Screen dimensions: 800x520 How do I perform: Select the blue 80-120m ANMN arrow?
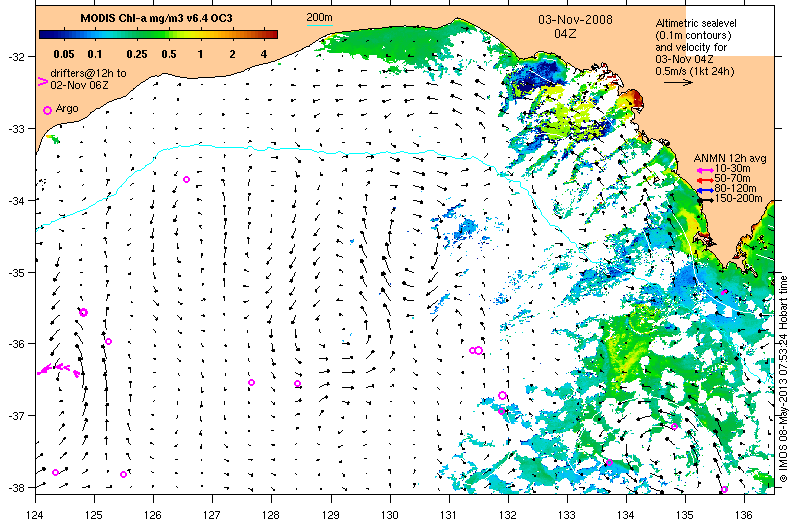(706, 190)
